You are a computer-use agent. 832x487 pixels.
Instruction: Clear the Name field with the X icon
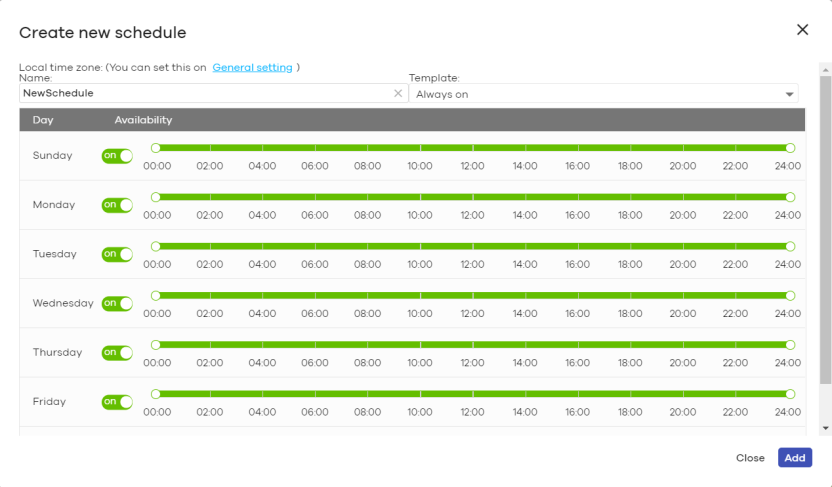pyautogui.click(x=398, y=93)
